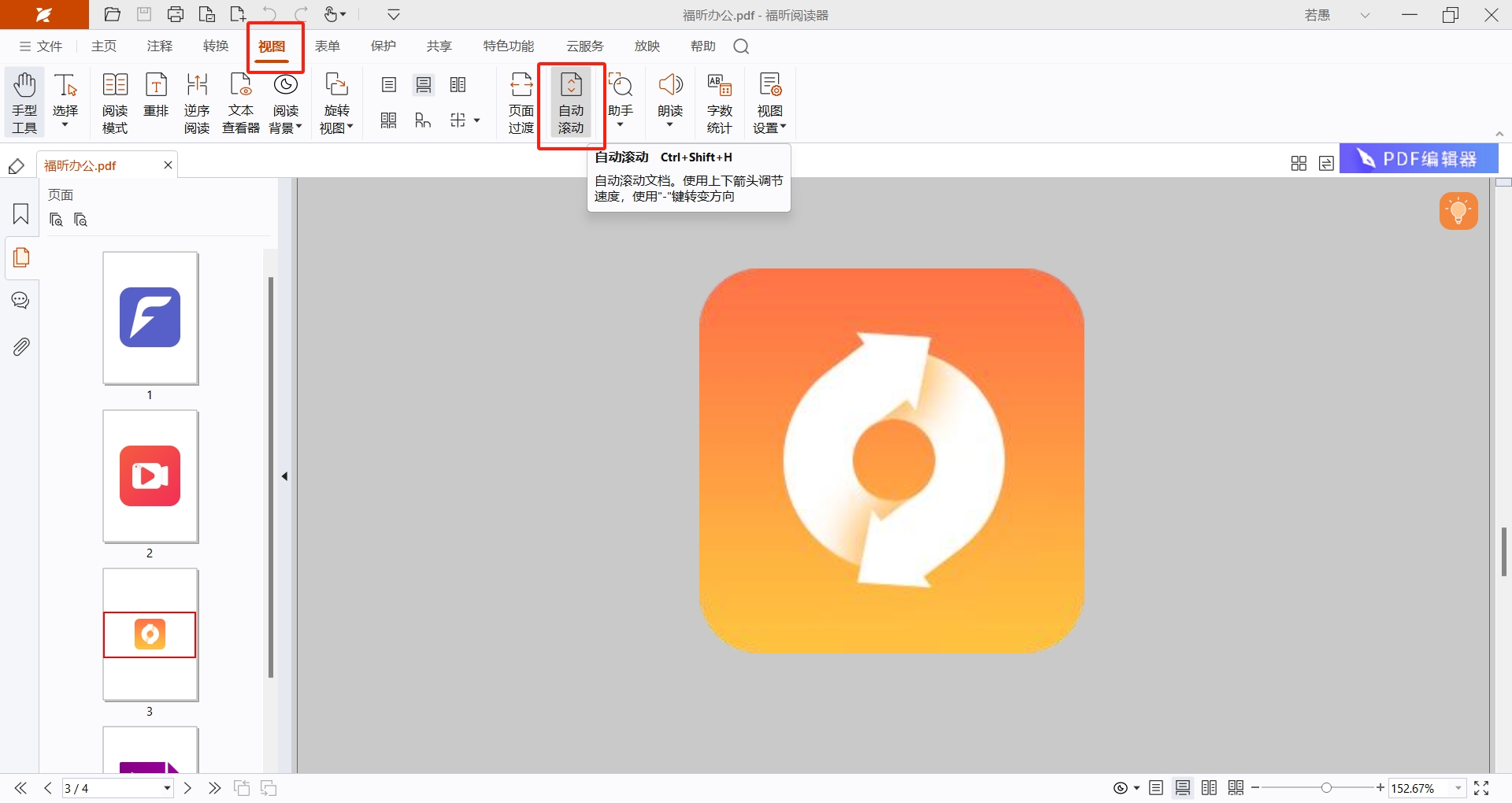Toggle continuous mode in status bar

point(1183,788)
